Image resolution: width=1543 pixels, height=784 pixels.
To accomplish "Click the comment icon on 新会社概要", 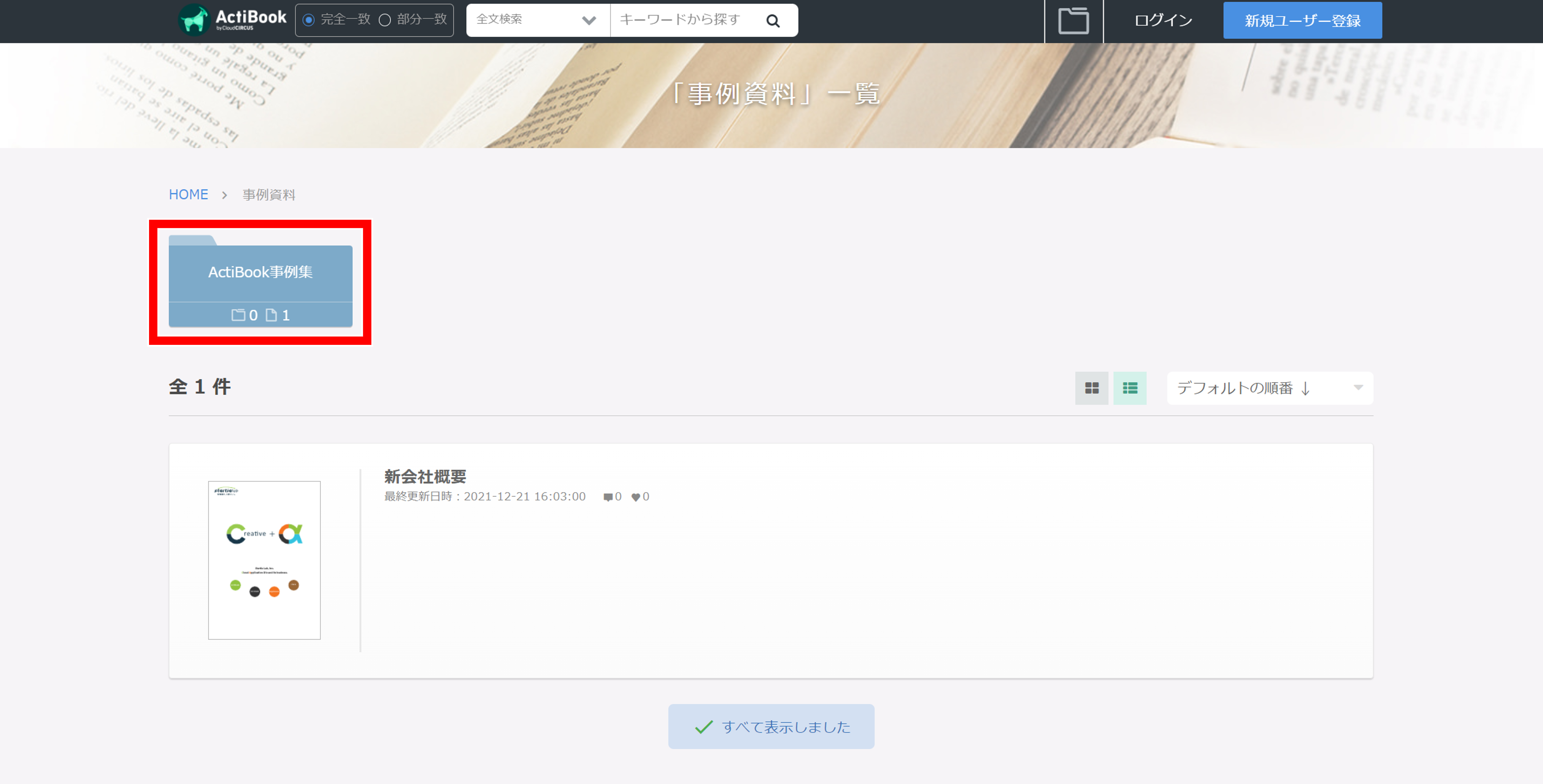I will [608, 497].
